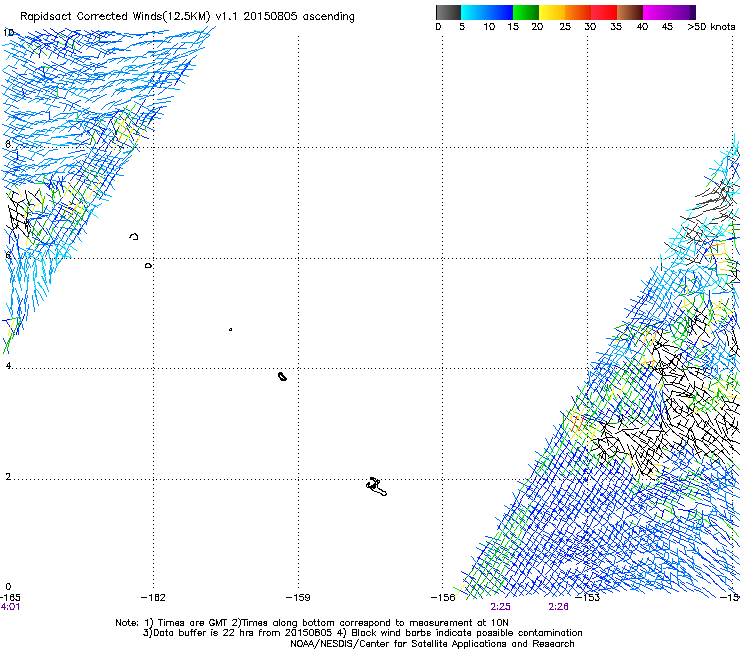740x650 pixels.
Task: Click the longitude label '-165'
Action: 10,598
